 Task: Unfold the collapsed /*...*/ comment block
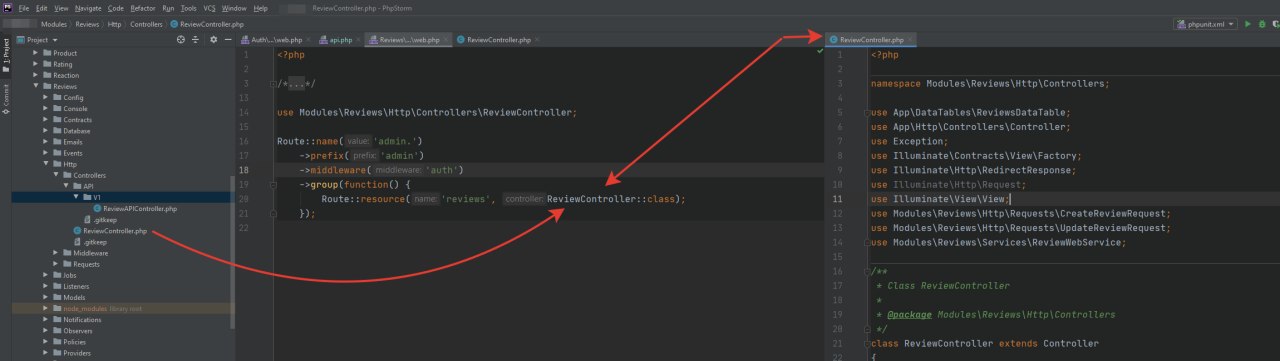(272, 84)
